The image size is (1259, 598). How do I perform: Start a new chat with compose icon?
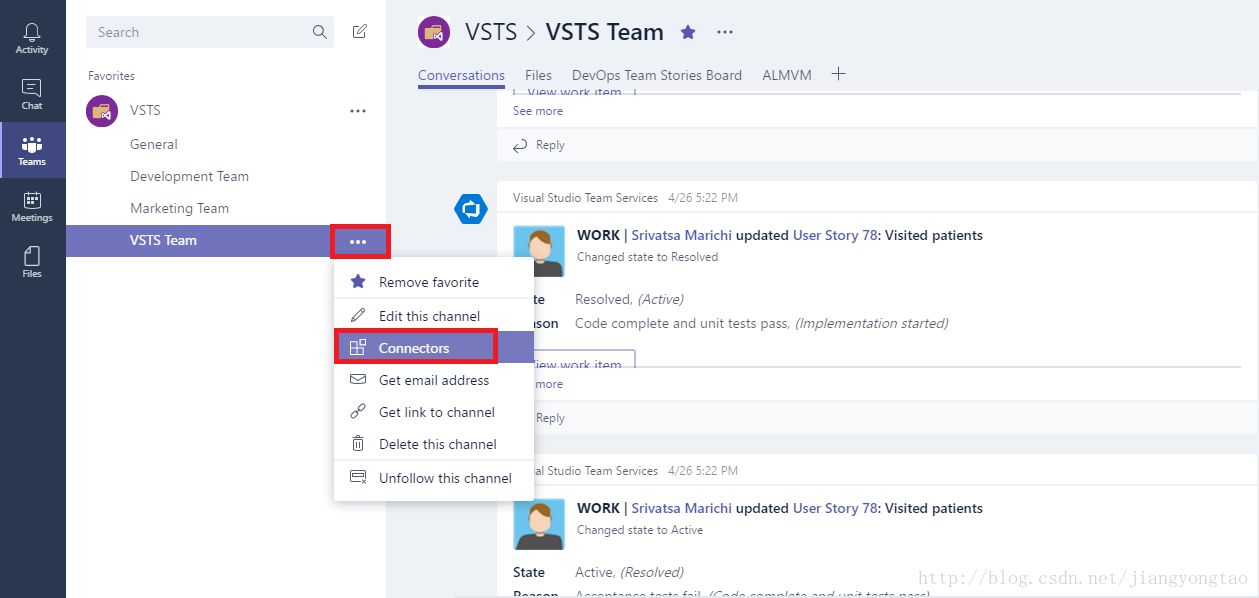pos(360,32)
